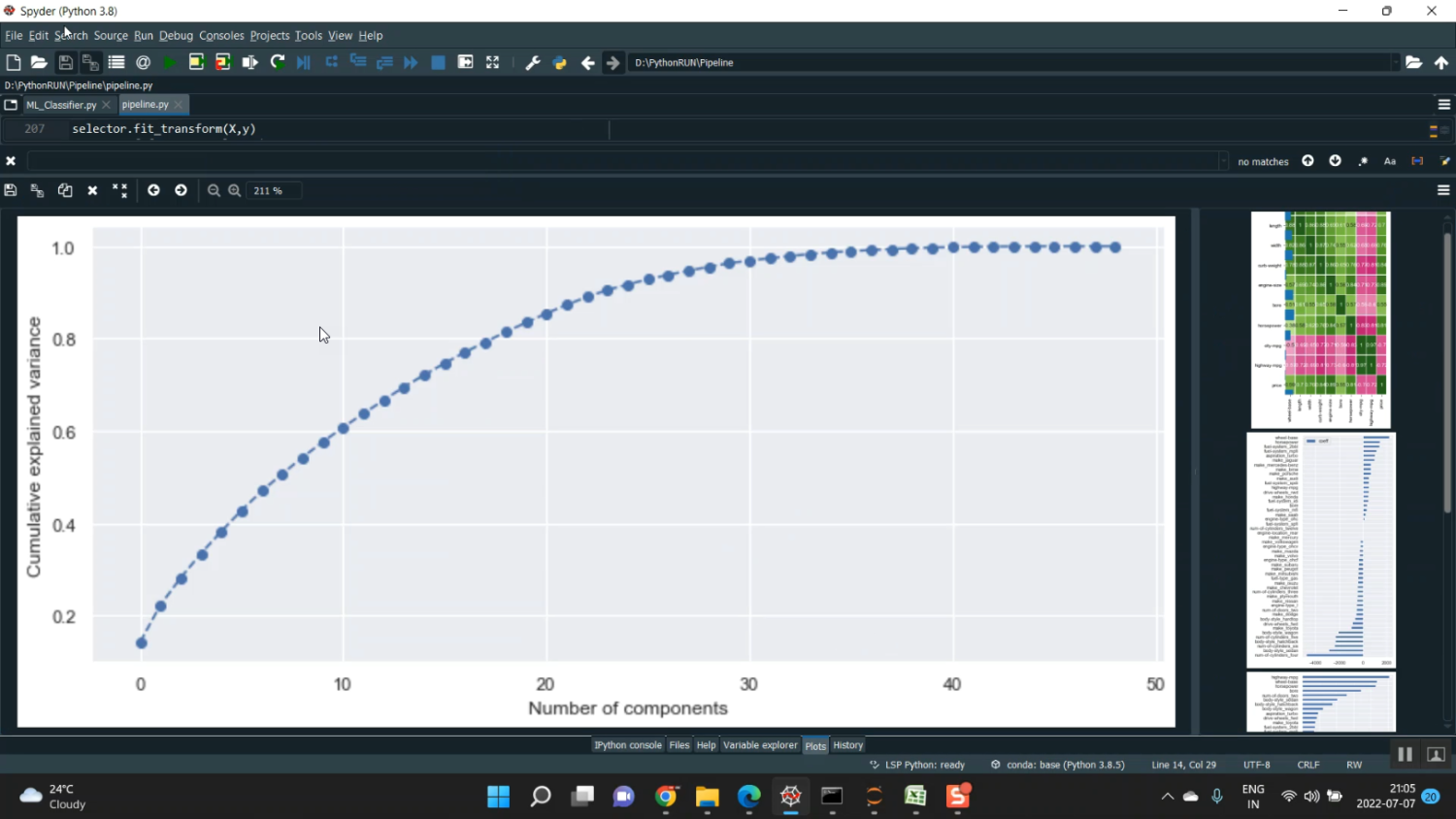Viewport: 1456px width, 819px height.
Task: Open the PYTHONPATH manager Python icon
Action: pos(560,63)
